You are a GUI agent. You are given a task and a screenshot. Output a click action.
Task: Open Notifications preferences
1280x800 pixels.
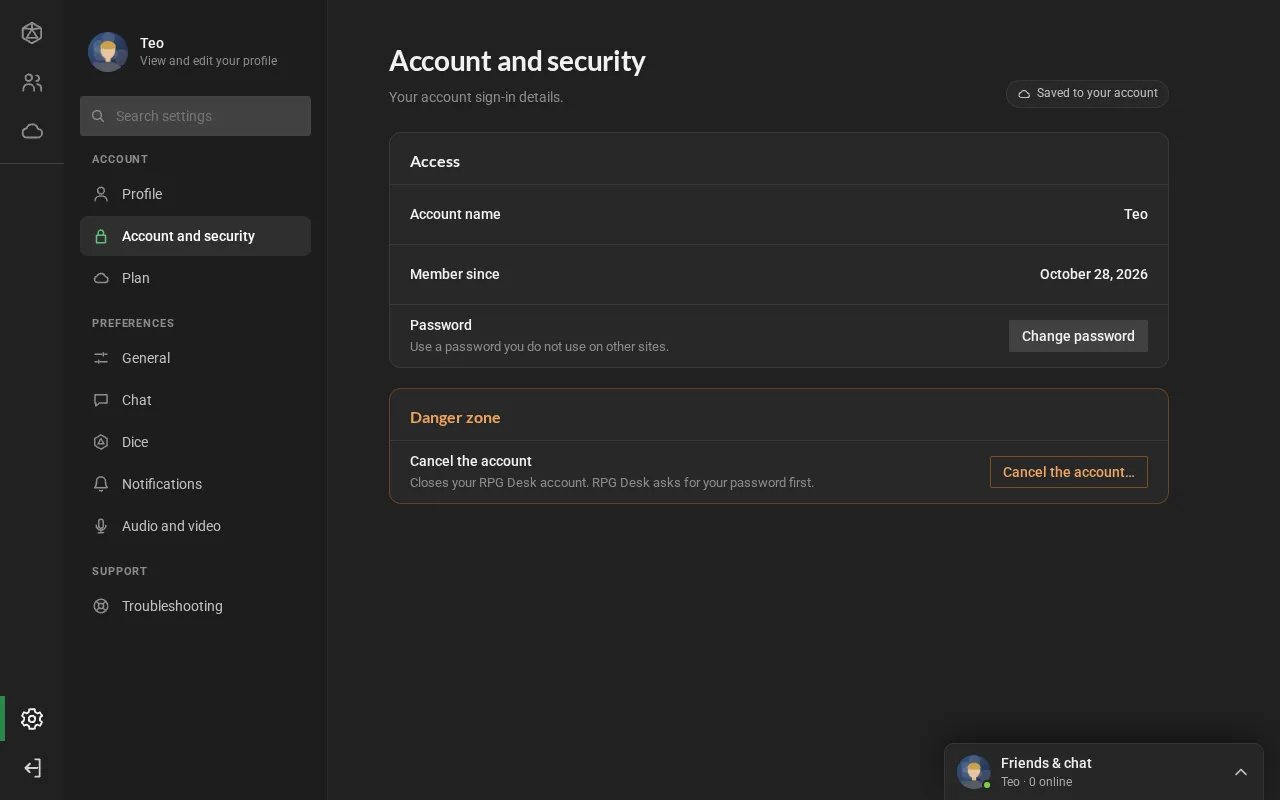click(195, 484)
